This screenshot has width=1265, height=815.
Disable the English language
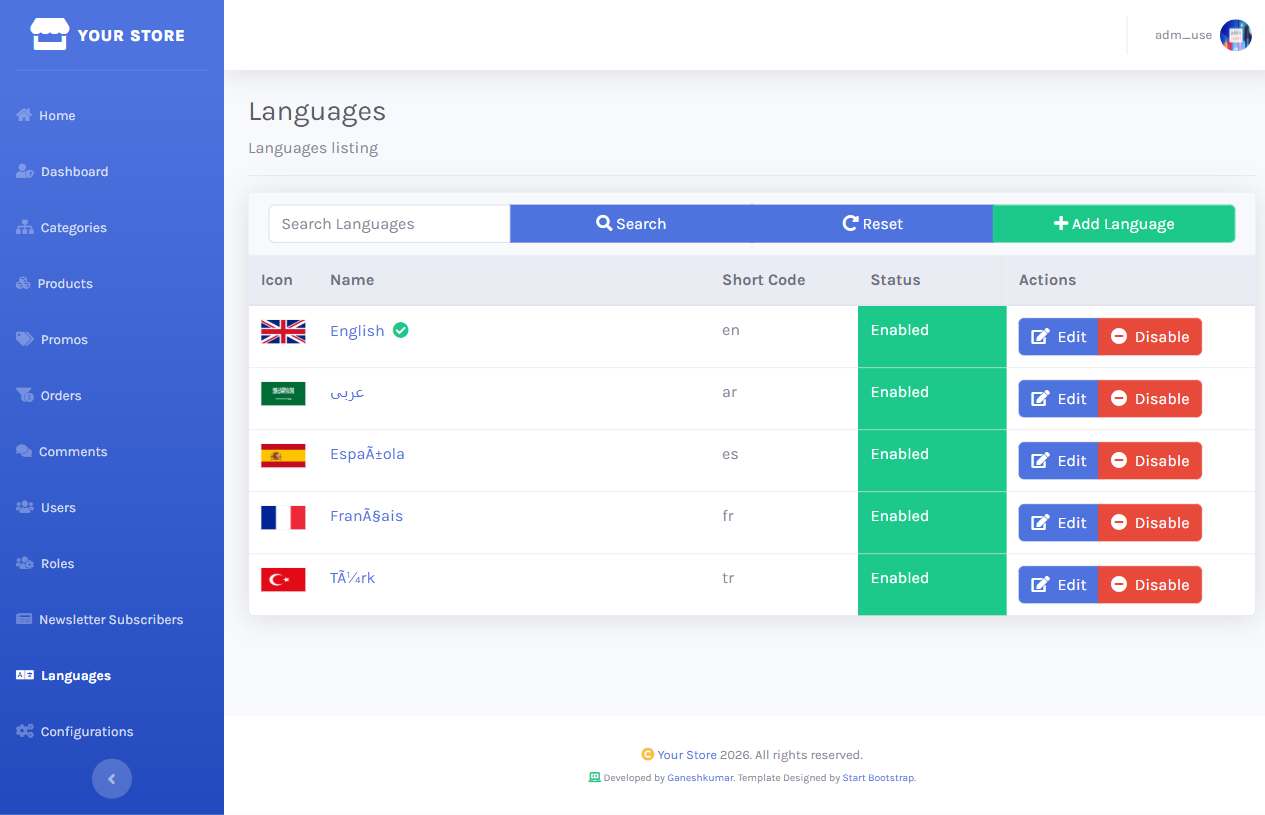pyautogui.click(x=1150, y=337)
